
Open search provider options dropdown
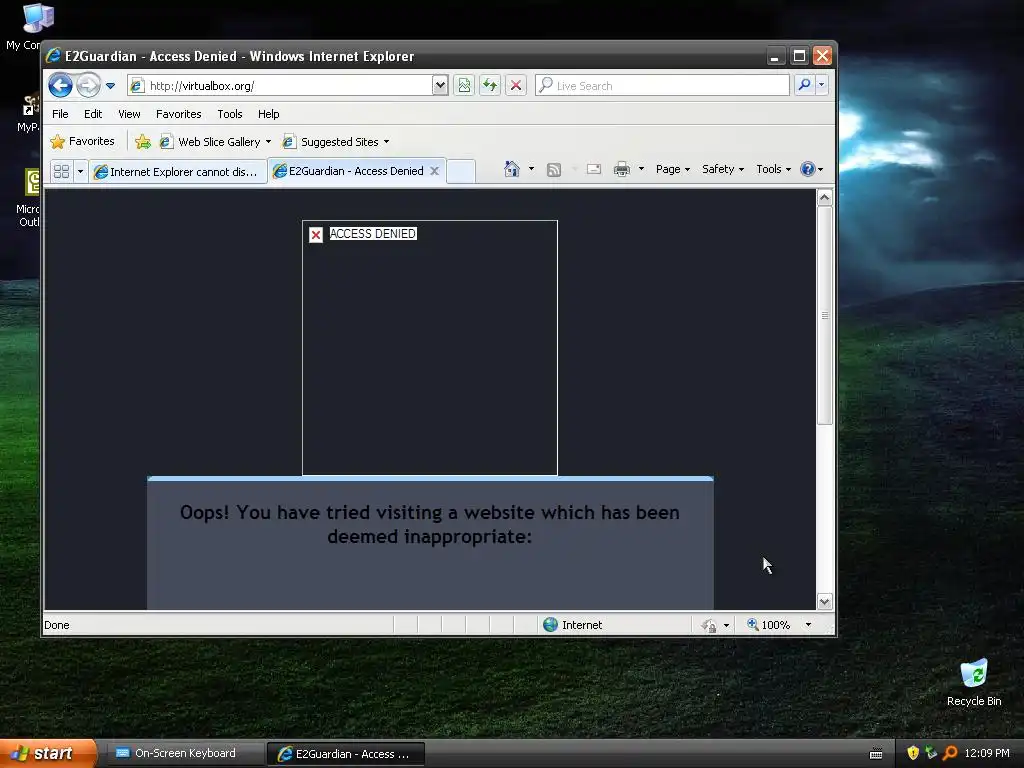click(x=822, y=85)
